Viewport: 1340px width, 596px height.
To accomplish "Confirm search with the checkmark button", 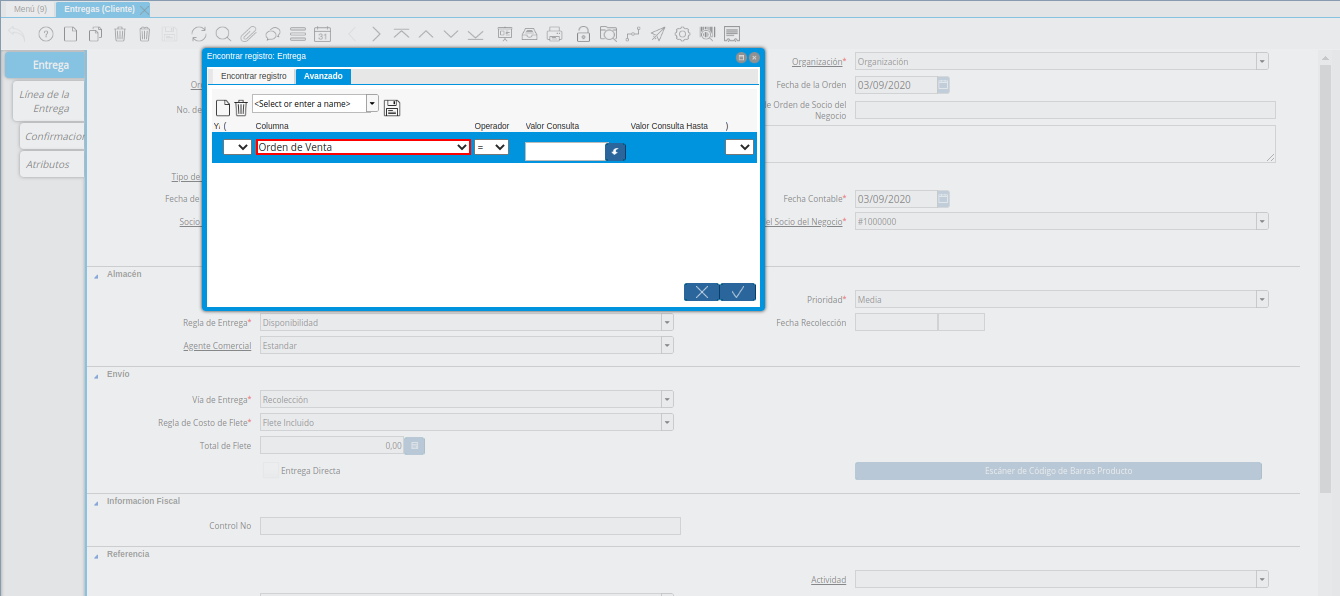I will [738, 292].
